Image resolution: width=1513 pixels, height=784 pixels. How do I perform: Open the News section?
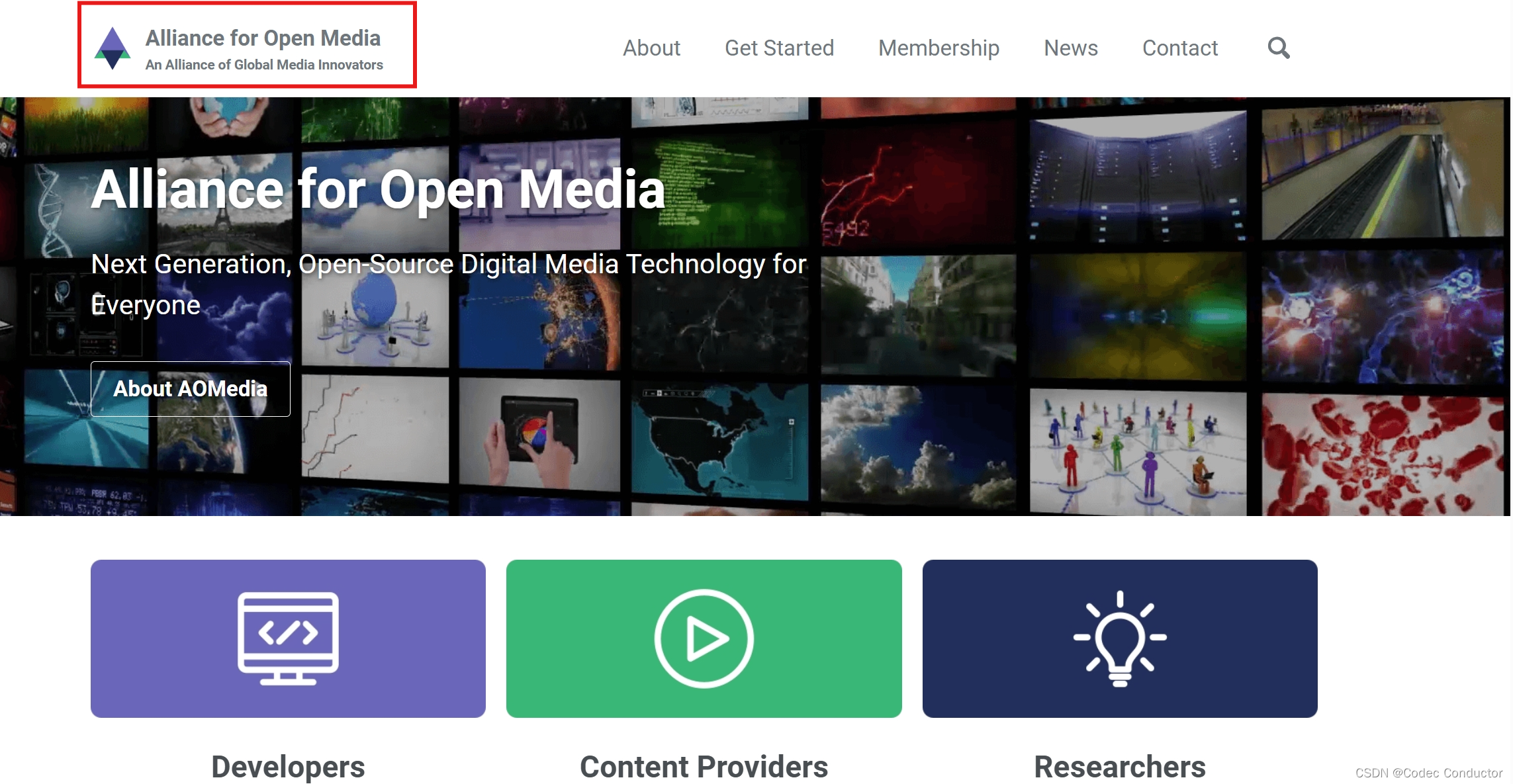[1070, 48]
